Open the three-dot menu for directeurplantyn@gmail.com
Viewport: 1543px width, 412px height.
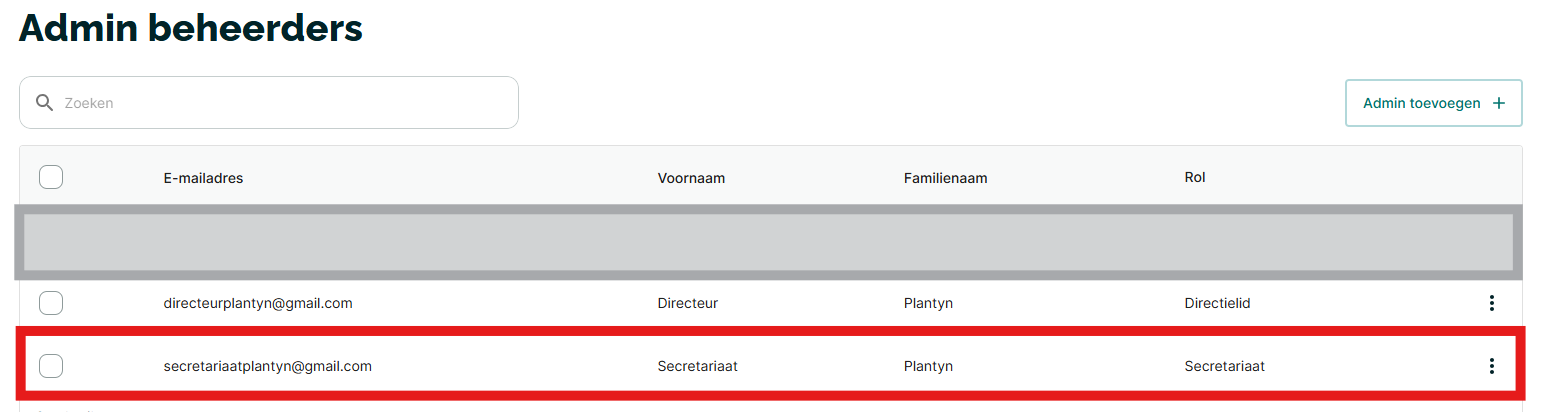tap(1491, 303)
